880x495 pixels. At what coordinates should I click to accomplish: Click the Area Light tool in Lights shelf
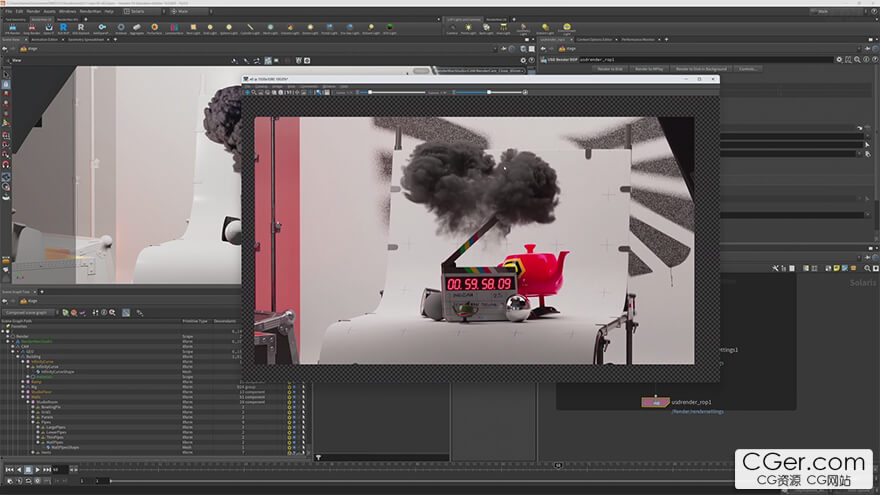point(503,29)
